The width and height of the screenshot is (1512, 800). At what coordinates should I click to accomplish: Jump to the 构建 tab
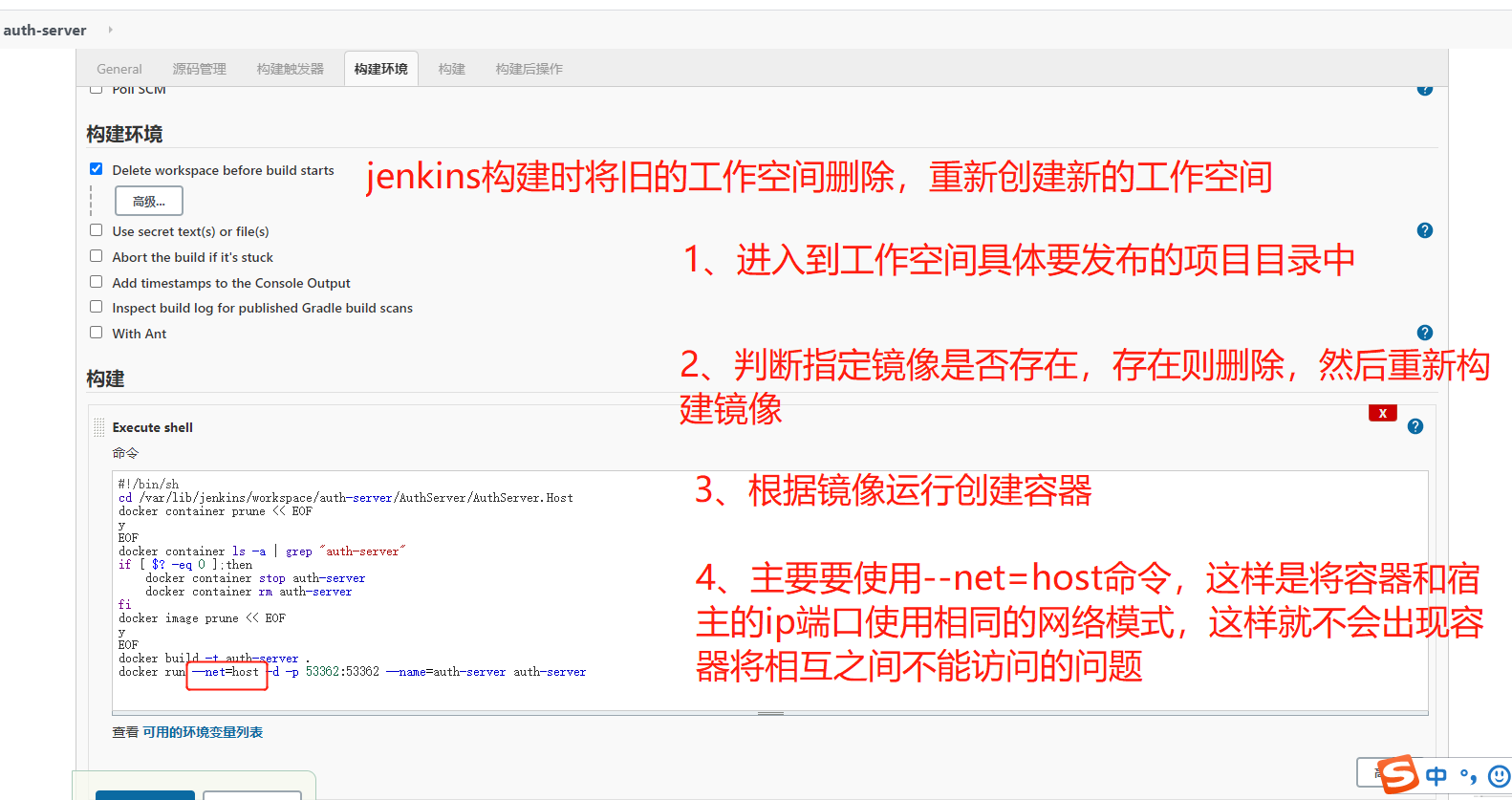tap(452, 69)
